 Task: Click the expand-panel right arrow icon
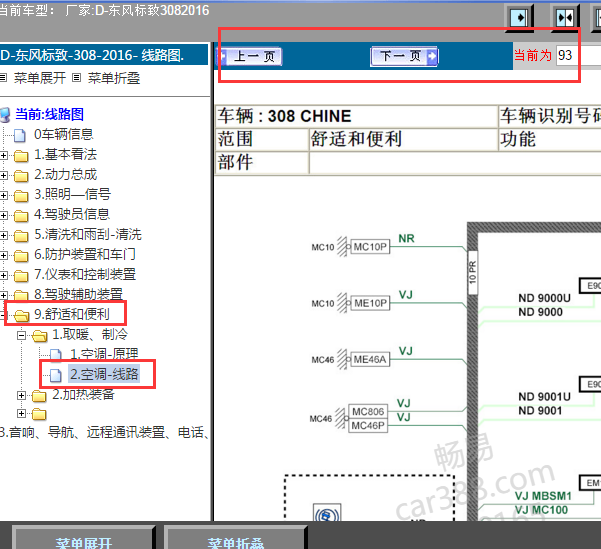520,18
